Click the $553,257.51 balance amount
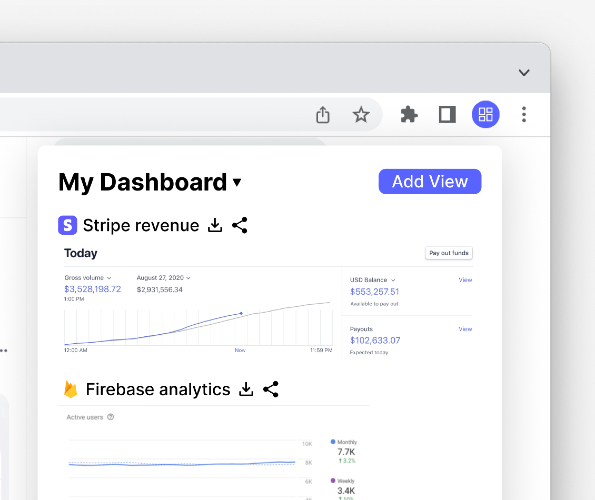This screenshot has width=595, height=500. (x=375, y=292)
